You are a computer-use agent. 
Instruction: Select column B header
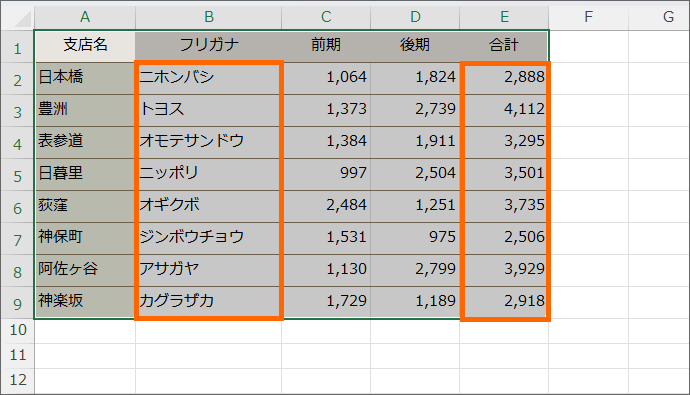click(x=209, y=17)
